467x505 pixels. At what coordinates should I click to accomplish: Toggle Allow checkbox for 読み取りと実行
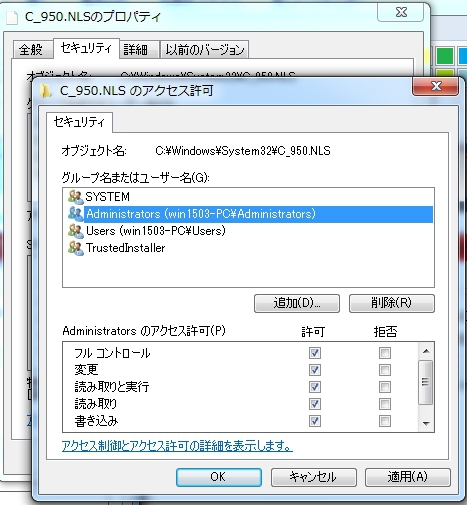(x=315, y=387)
